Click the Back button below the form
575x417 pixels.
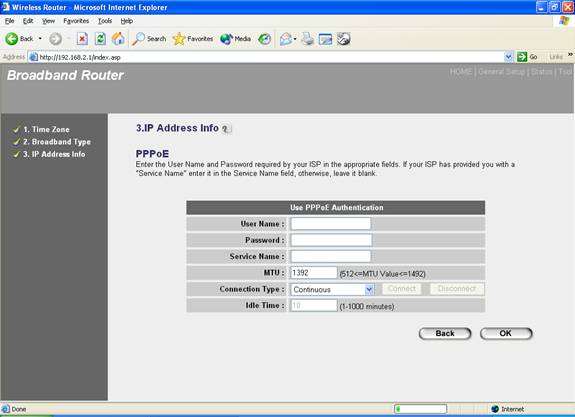coord(445,333)
